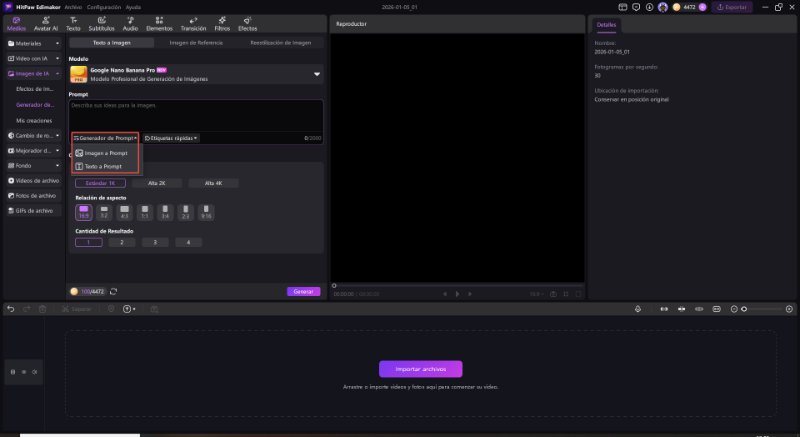This screenshot has height=437, width=800.
Task: Select 16:9 aspect ratio option
Action: click(84, 212)
